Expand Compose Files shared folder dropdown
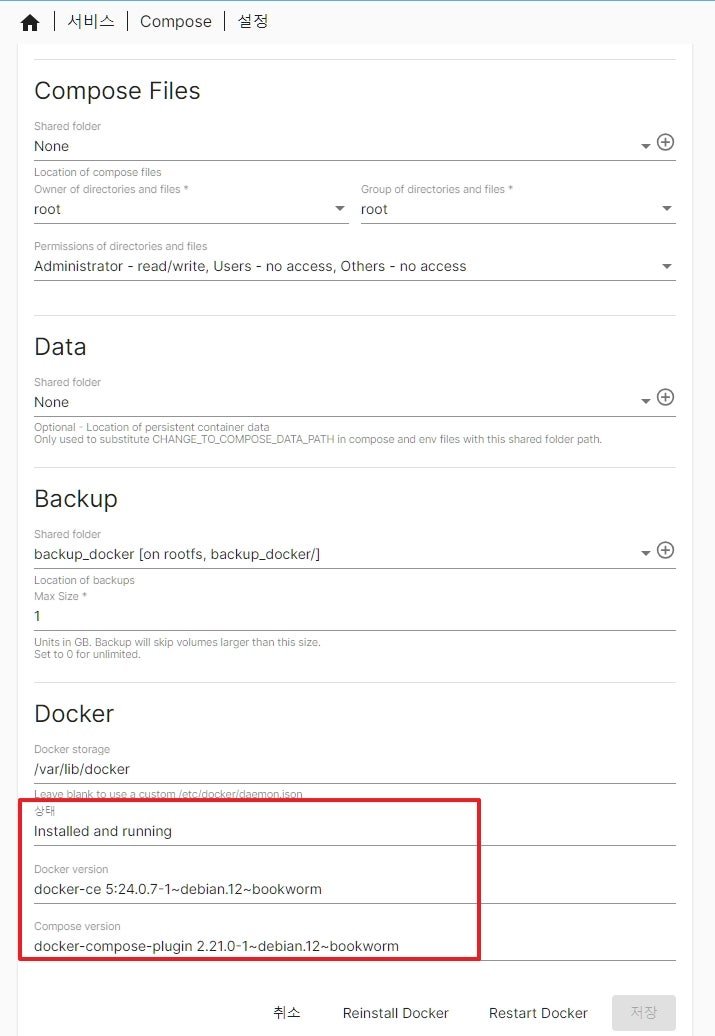Screen dimensions: 715x1036 646,146
